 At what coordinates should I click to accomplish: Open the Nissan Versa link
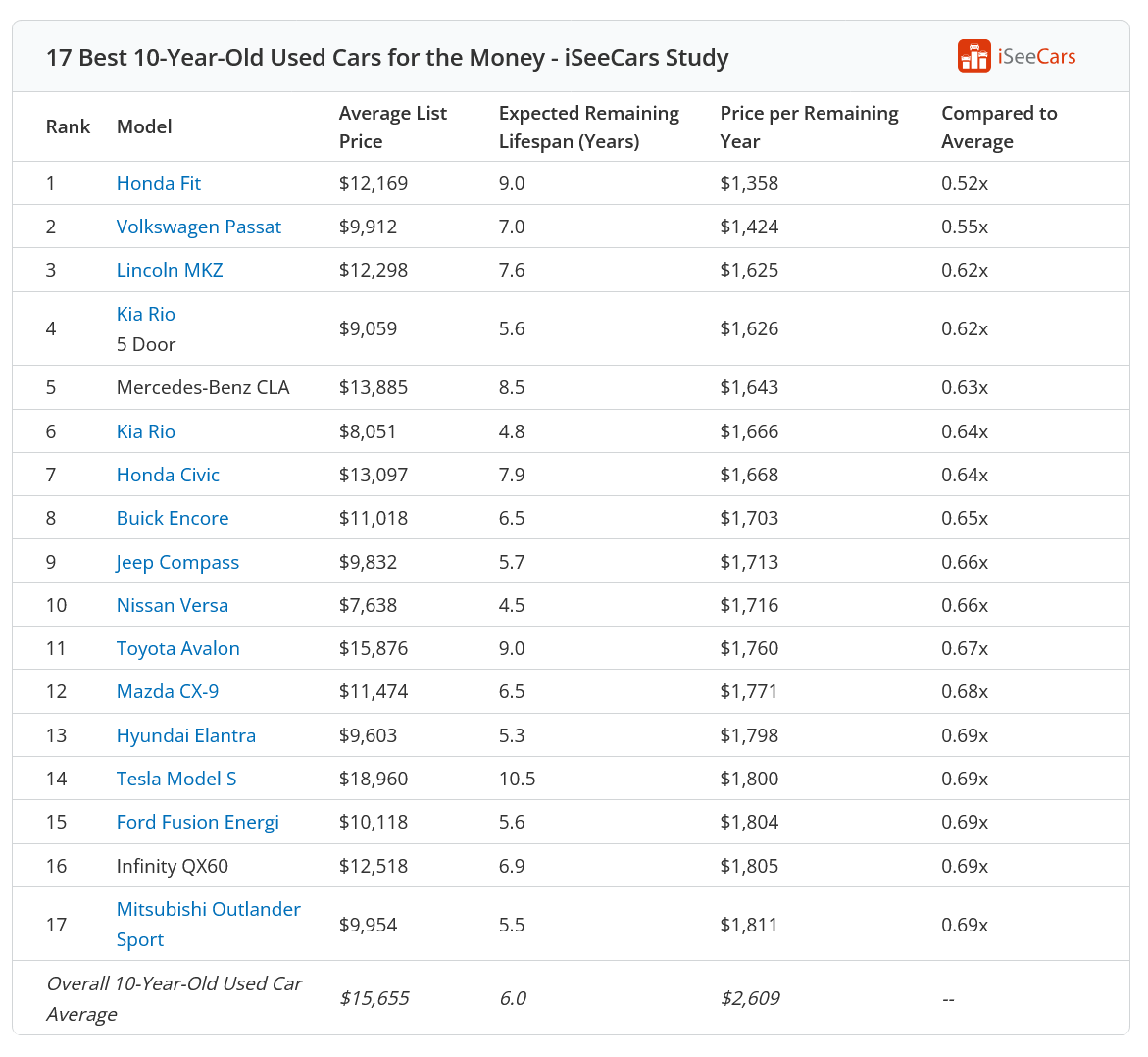click(172, 605)
